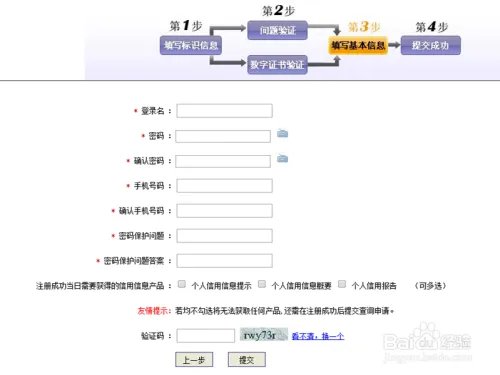The image size is (500, 375).
Task: Click the 提交 button
Action: [x=247, y=360]
